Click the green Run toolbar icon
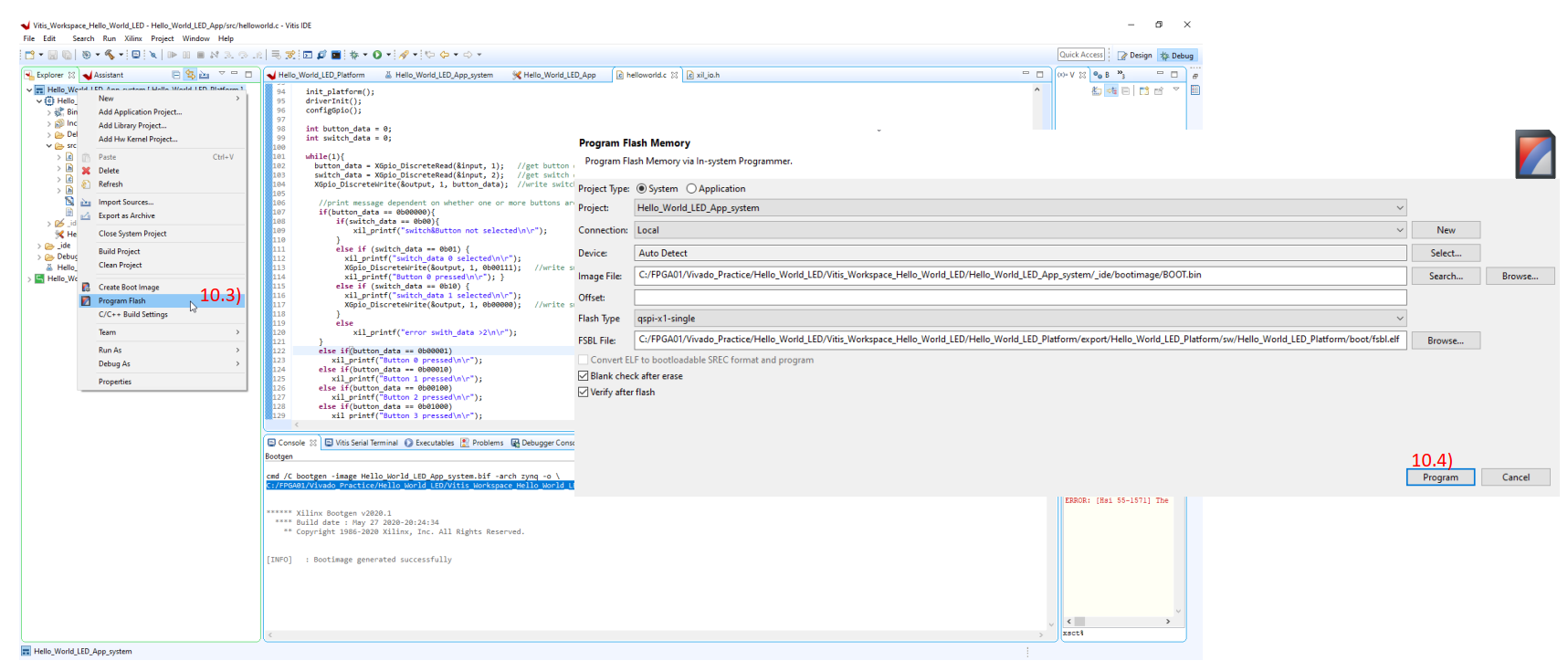Image resolution: width=1568 pixels, height=671 pixels. 377,55
